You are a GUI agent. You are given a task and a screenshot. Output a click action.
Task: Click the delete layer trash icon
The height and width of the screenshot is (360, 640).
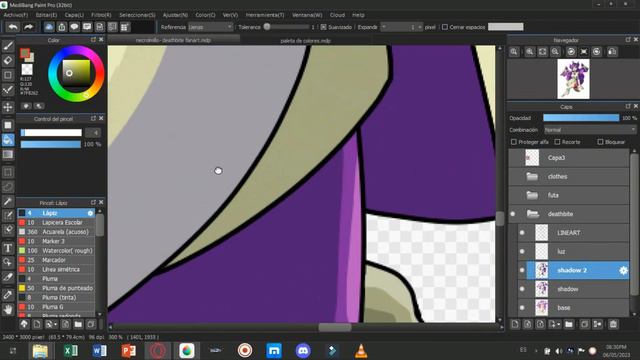click(613, 324)
